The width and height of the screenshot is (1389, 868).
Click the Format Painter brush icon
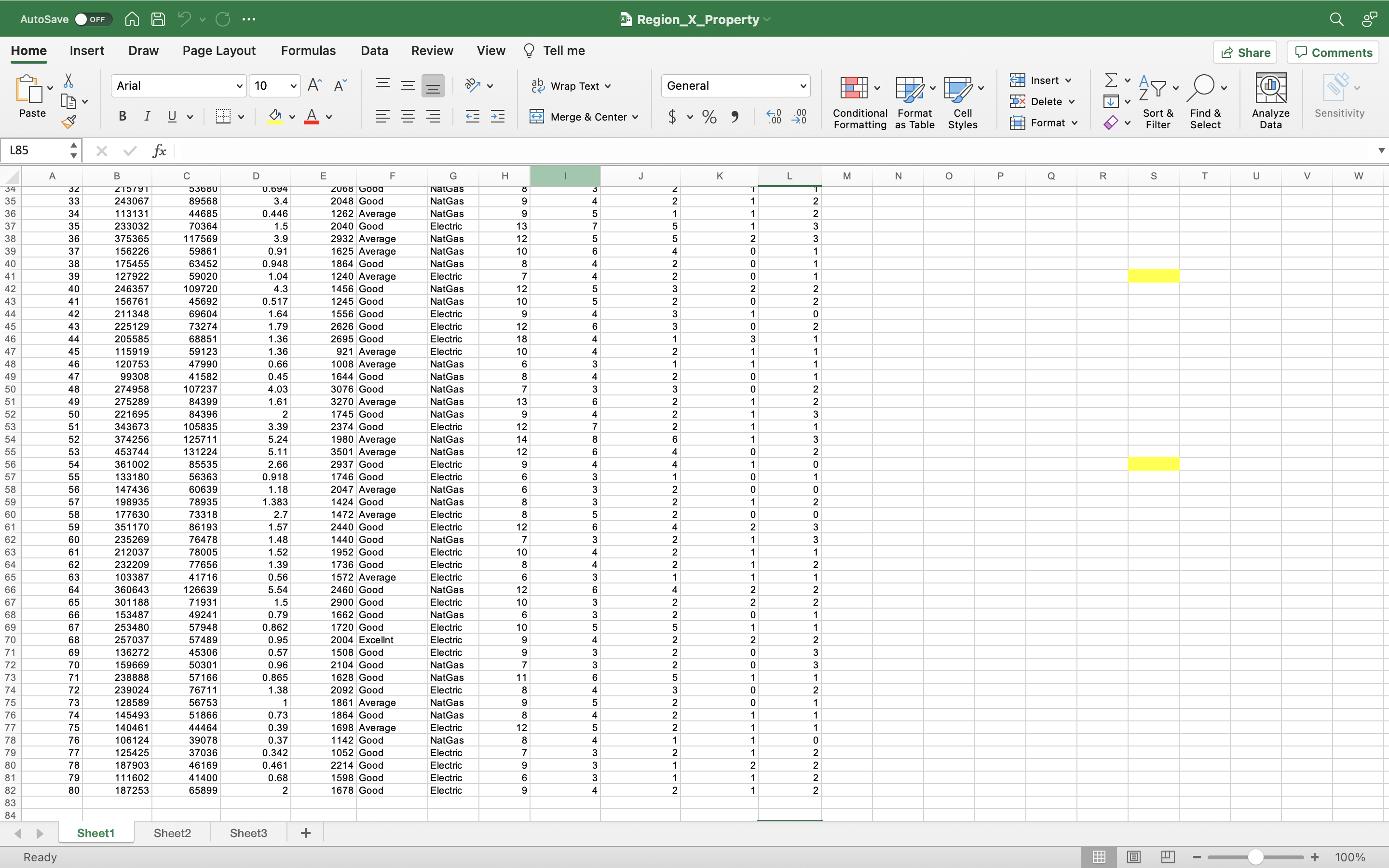click(x=68, y=122)
